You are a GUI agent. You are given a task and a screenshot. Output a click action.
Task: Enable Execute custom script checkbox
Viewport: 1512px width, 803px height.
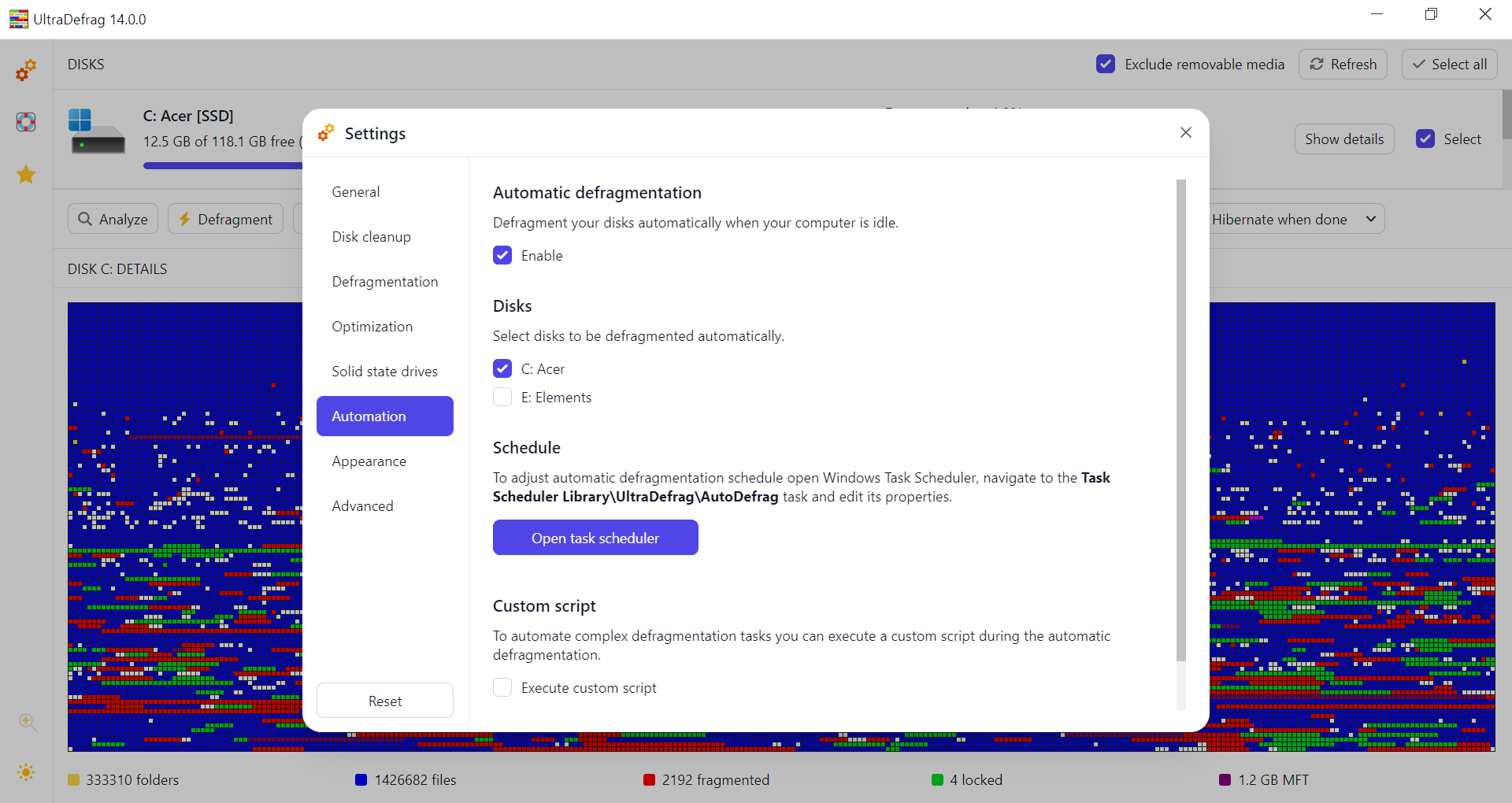pos(502,687)
